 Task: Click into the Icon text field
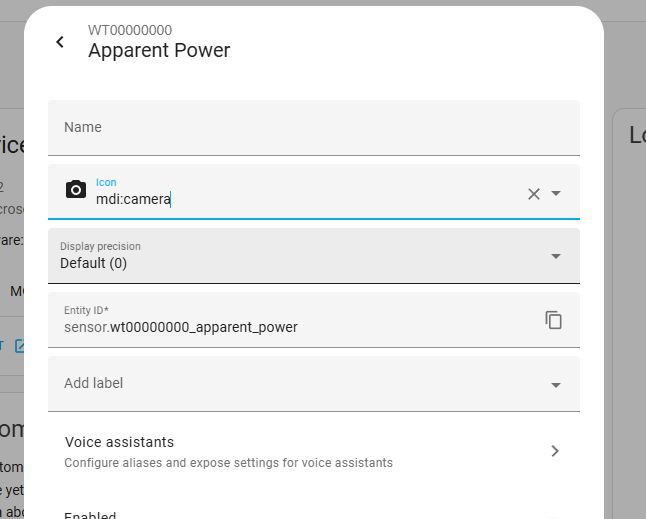point(300,199)
